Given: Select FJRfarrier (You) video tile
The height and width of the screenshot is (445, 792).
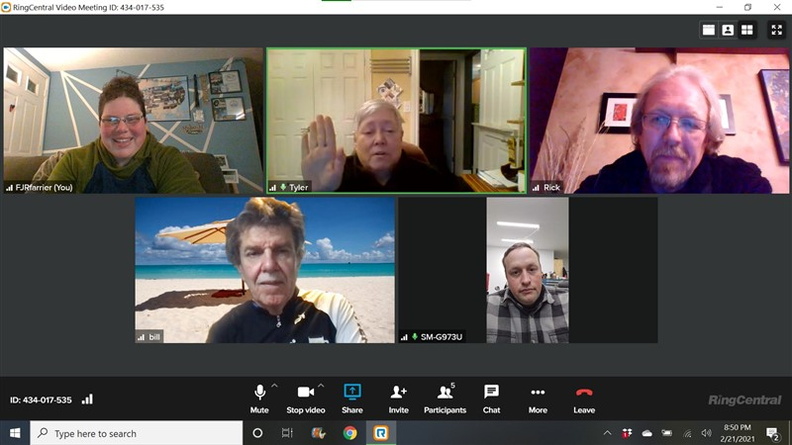Looking at the screenshot, I should pyautogui.click(x=133, y=120).
